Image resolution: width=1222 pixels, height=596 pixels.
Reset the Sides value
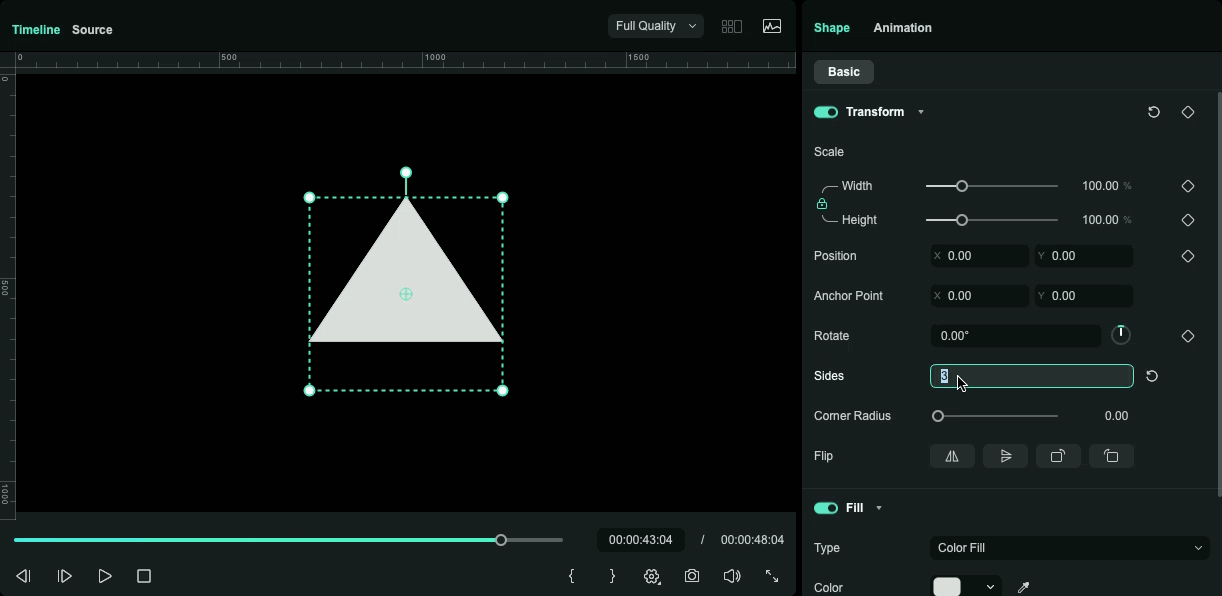point(1152,376)
